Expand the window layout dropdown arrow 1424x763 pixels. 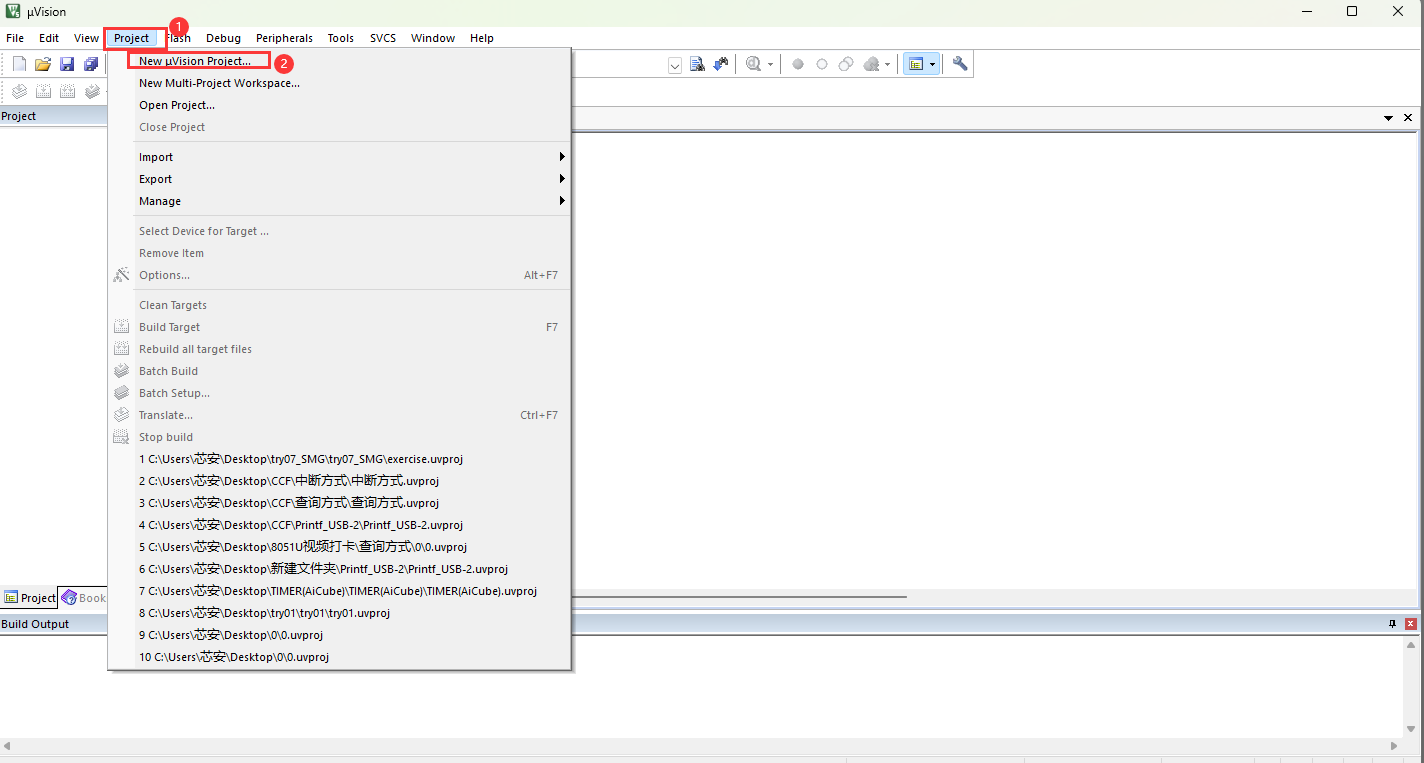click(933, 64)
